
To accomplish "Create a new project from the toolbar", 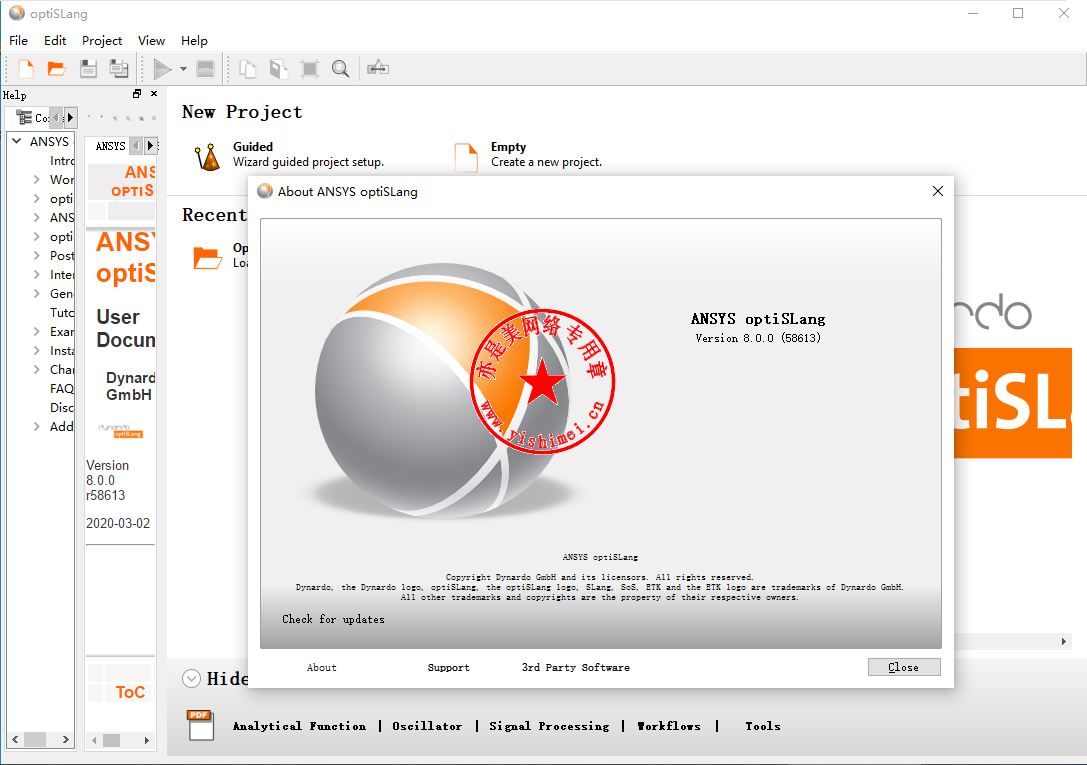I will 26,69.
